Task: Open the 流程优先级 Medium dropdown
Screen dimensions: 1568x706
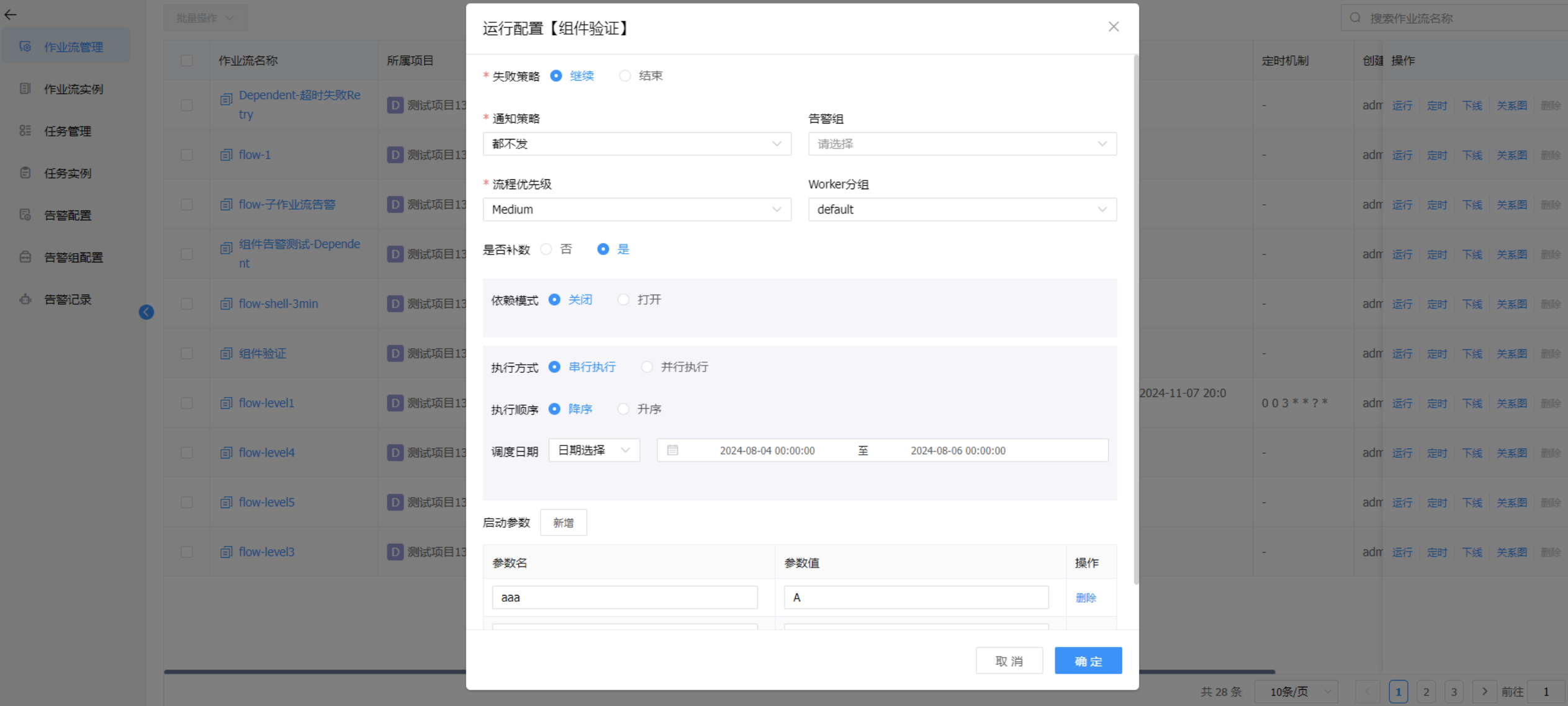Action: coord(636,210)
